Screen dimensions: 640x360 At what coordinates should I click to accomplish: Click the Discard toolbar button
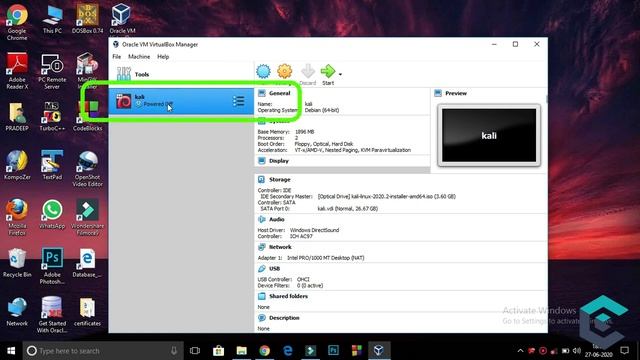tap(308, 75)
